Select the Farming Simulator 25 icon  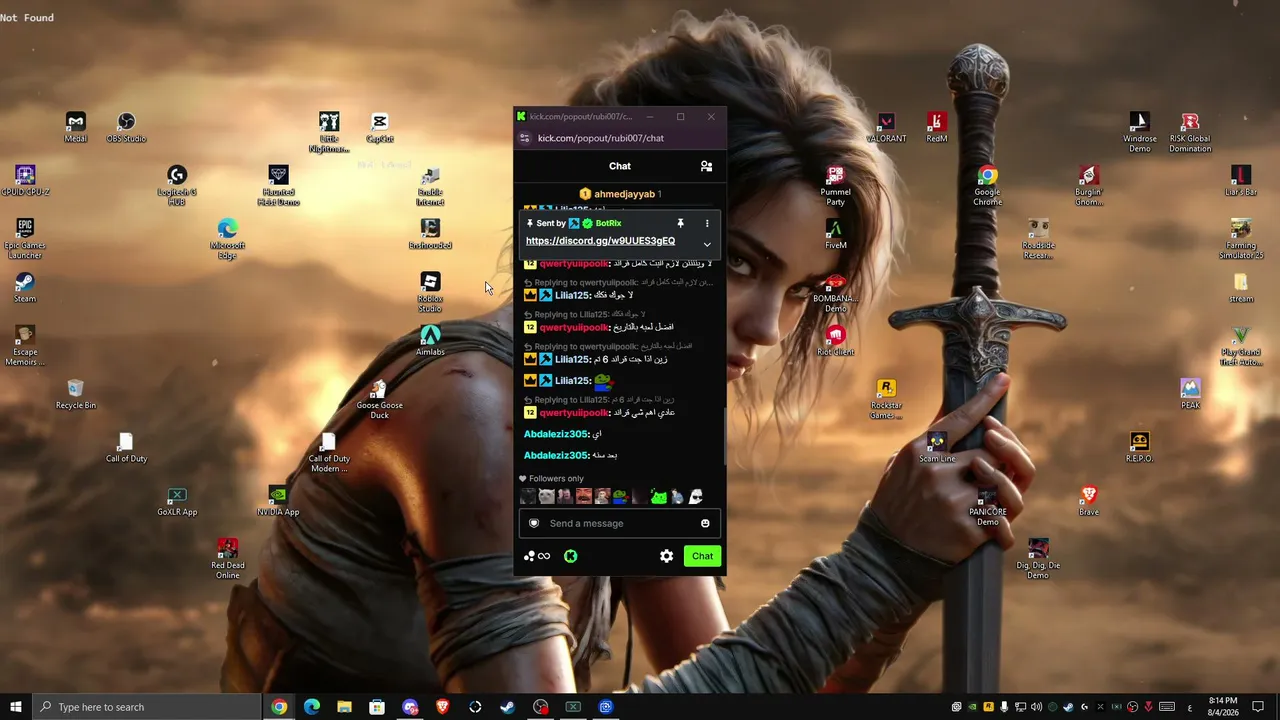coord(1240,240)
